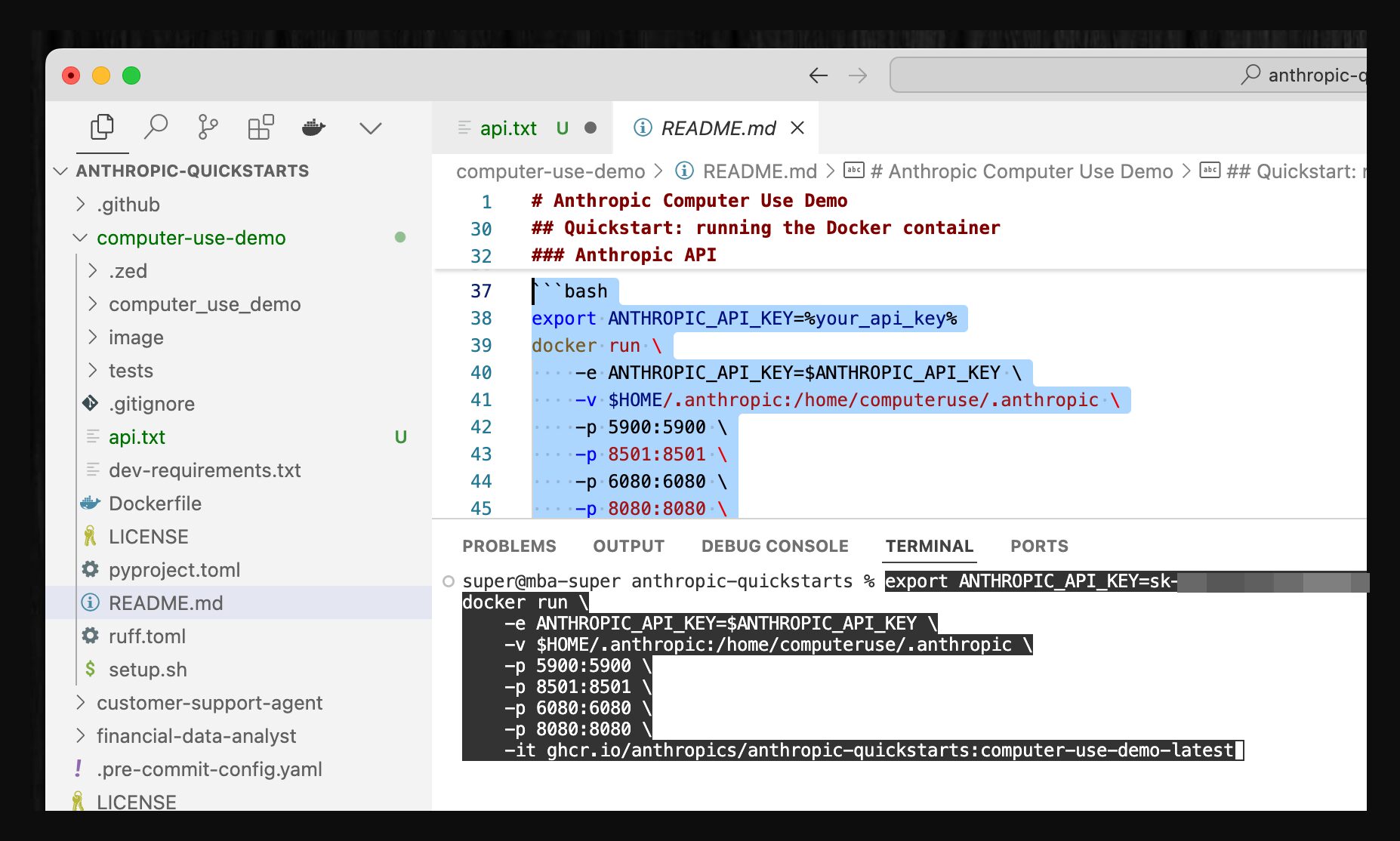1400x841 pixels.
Task: Open the Search view icon
Action: tap(156, 128)
